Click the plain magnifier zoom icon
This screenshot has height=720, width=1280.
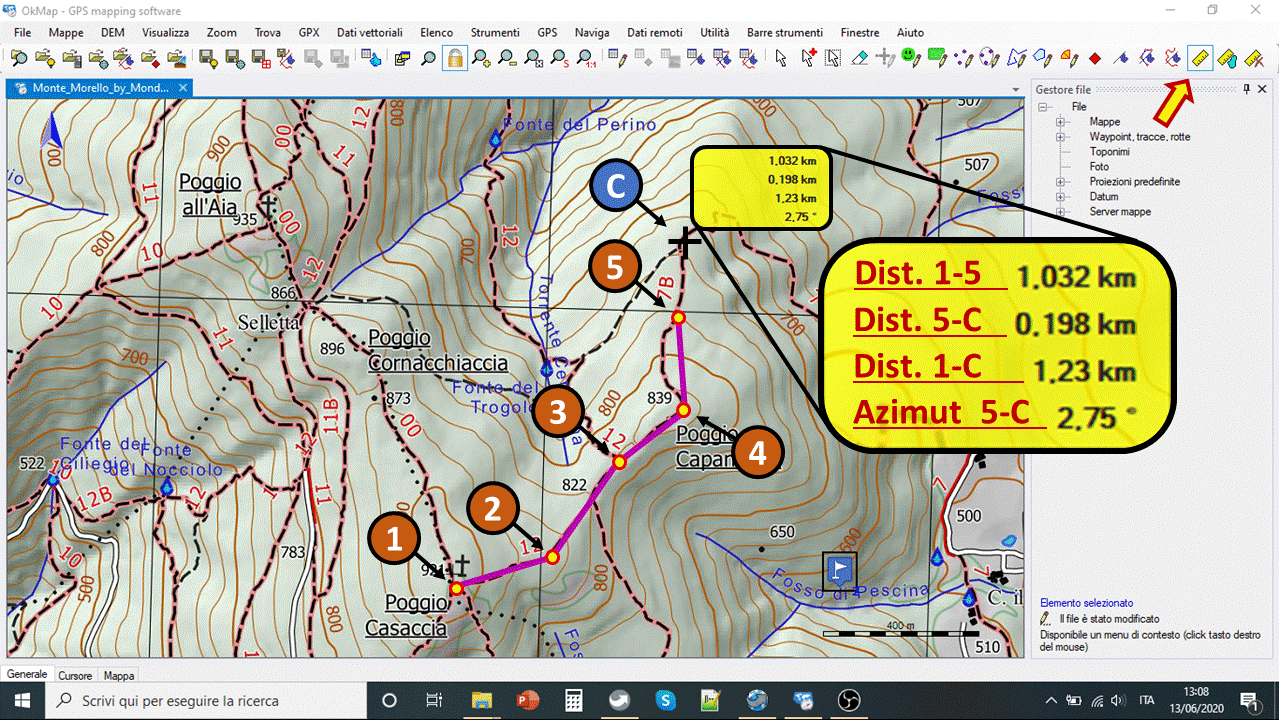pos(429,58)
